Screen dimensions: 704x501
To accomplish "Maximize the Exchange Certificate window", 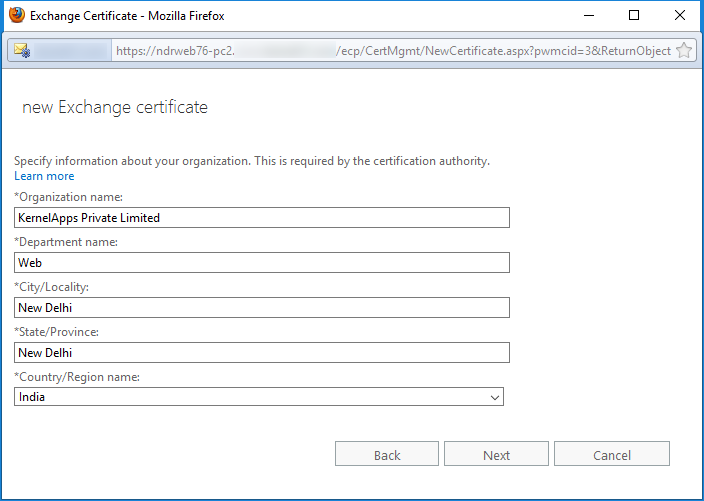I will [634, 15].
